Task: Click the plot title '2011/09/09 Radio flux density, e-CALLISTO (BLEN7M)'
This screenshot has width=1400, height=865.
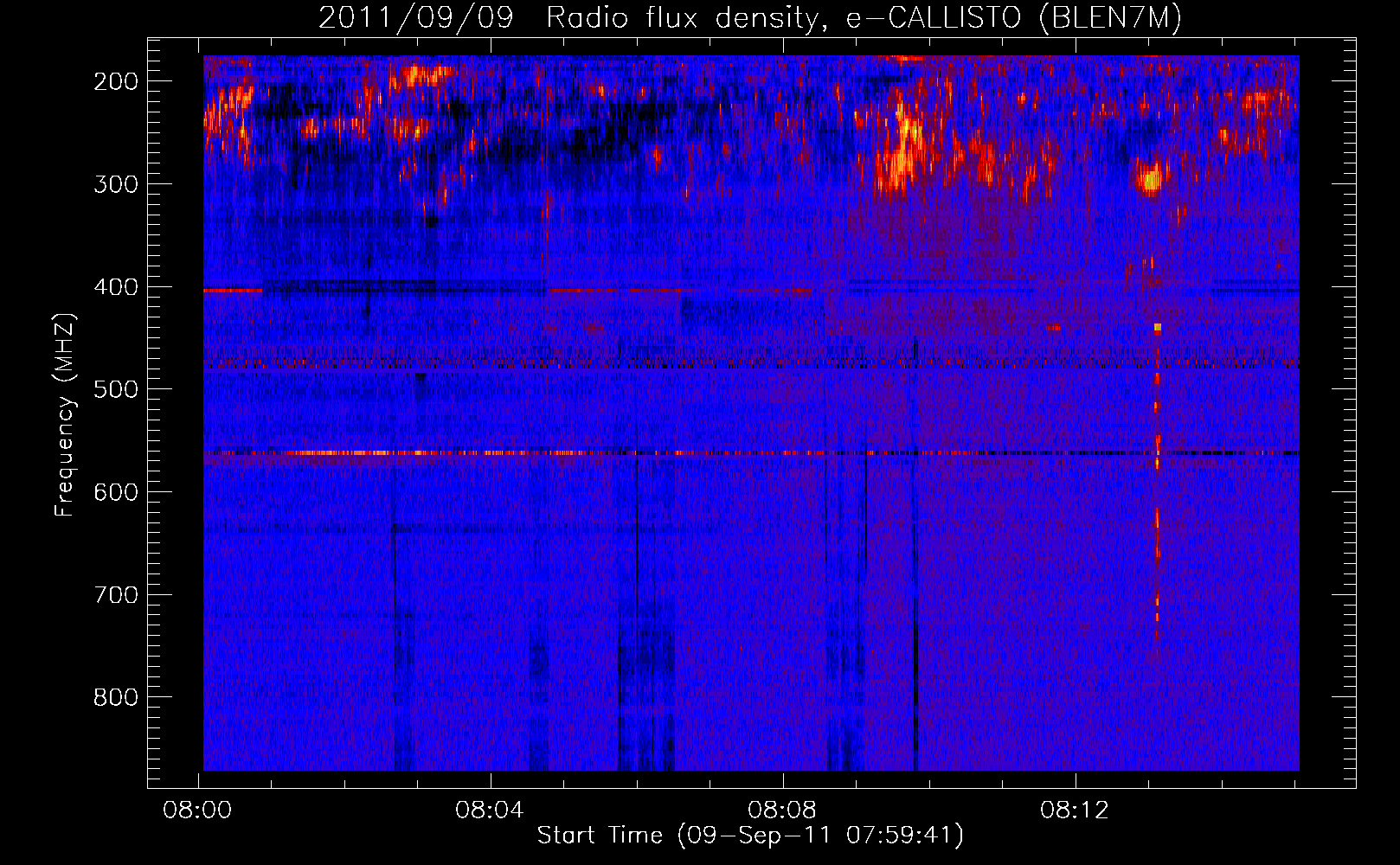Action: (x=749, y=17)
